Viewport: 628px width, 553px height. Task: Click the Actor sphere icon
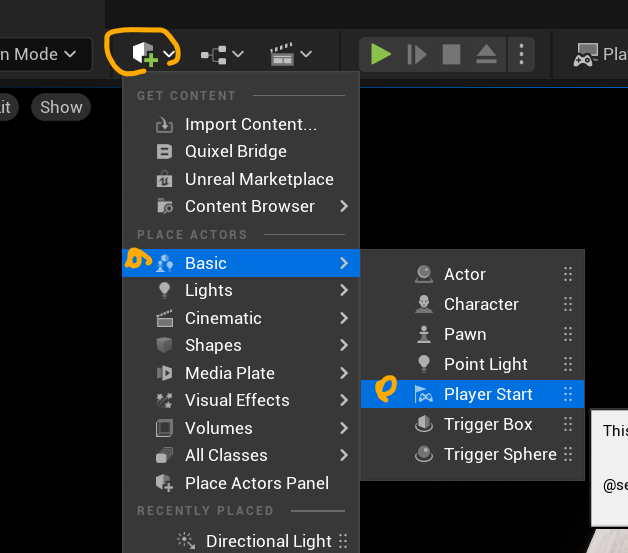click(424, 274)
